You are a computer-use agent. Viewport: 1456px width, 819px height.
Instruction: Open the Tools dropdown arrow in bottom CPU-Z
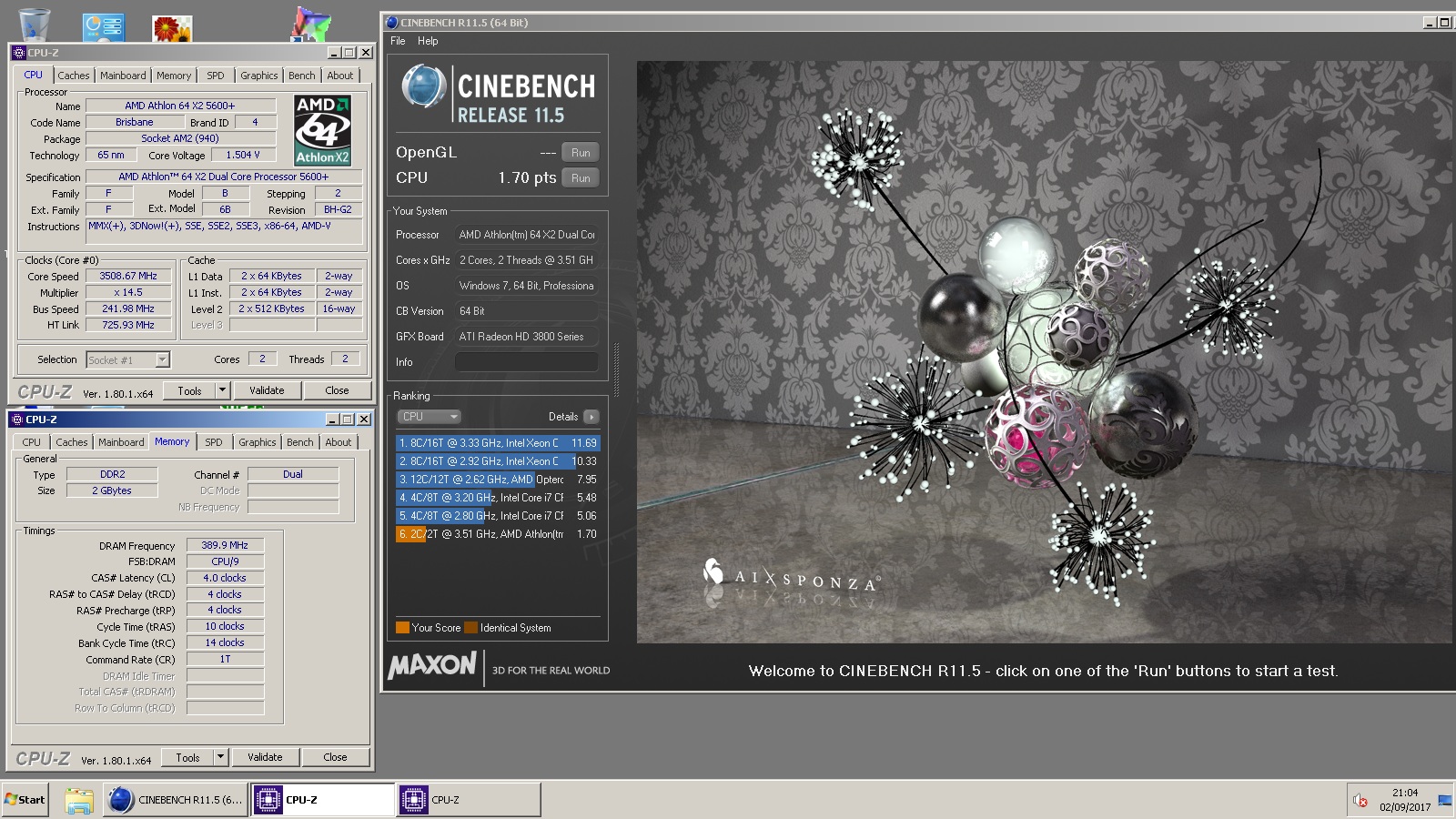click(220, 757)
